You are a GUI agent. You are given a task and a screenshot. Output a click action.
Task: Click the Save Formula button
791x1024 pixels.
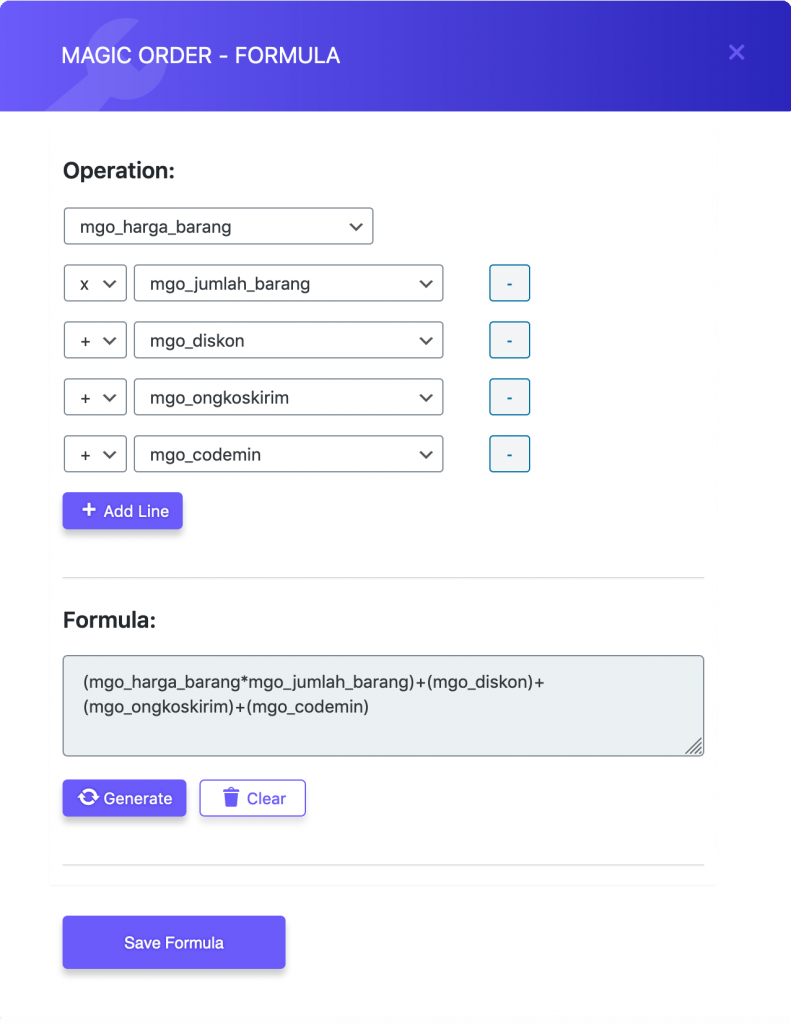point(173,942)
